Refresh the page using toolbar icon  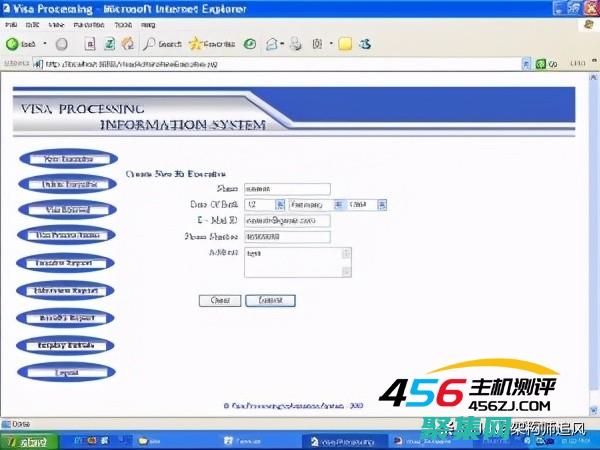(x=109, y=44)
